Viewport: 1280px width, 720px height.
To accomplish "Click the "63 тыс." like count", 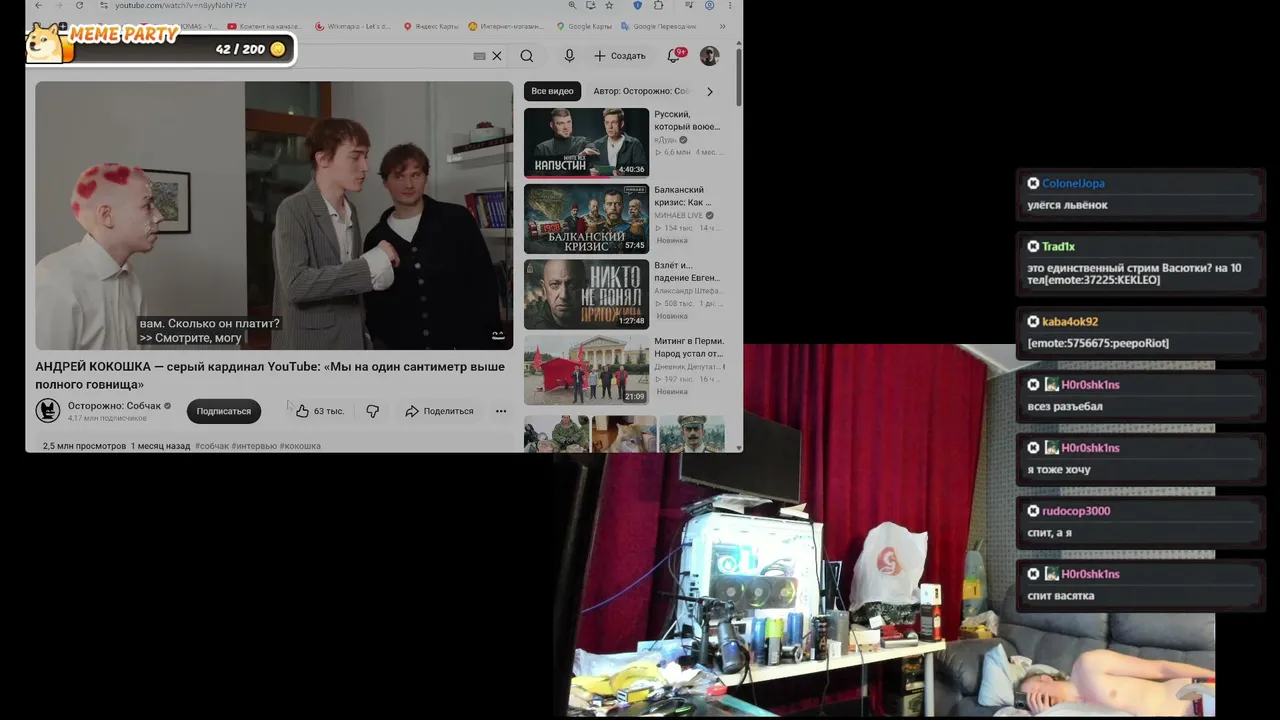I will (328, 411).
